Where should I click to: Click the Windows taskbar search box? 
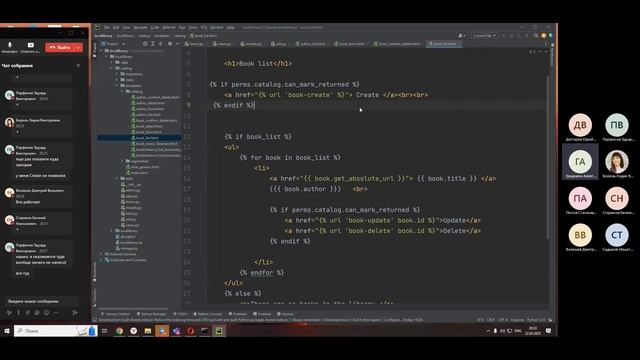56,331
